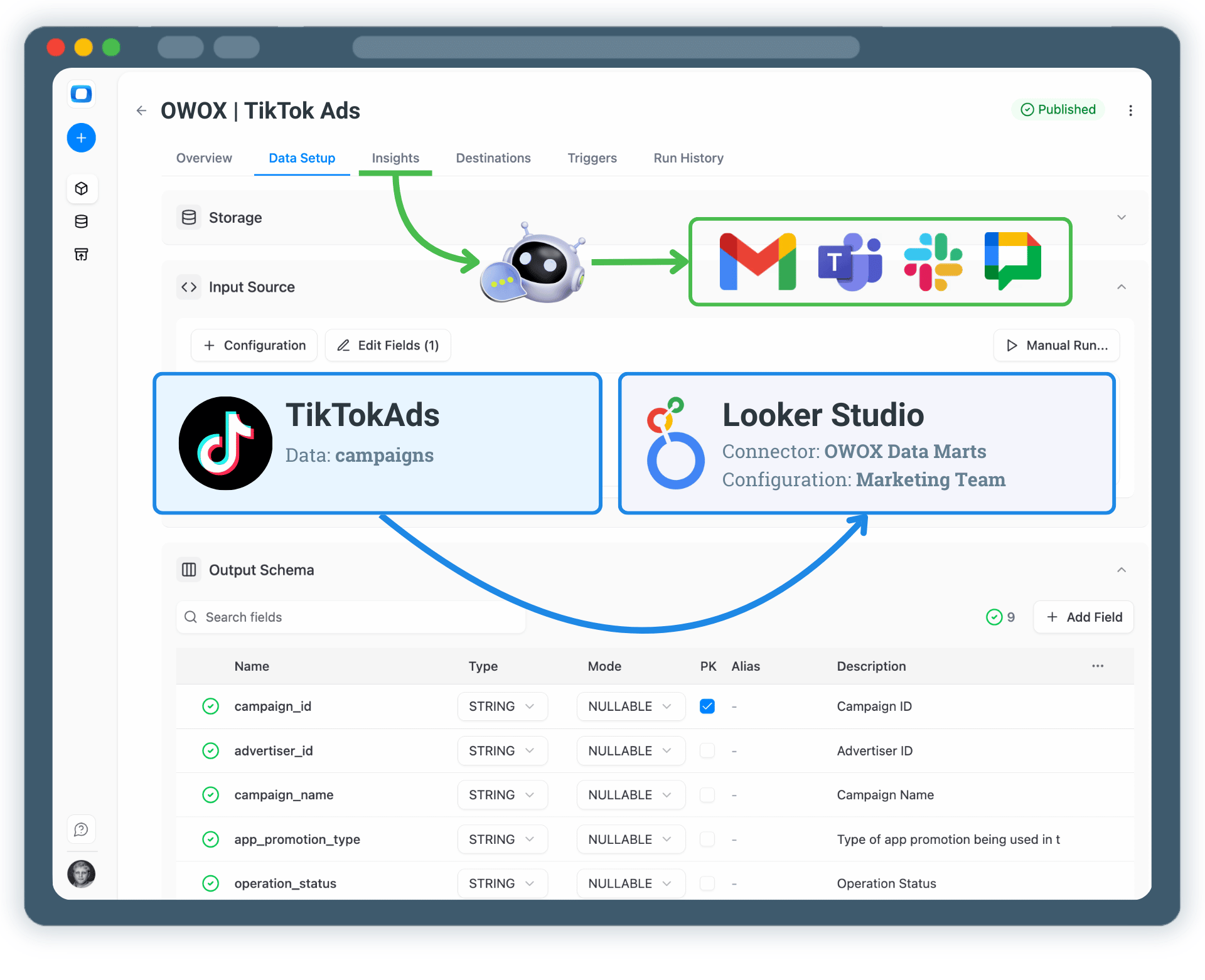Open the STRING type dropdown for campaign_name
Viewport: 1205px width, 980px height.
(502, 794)
